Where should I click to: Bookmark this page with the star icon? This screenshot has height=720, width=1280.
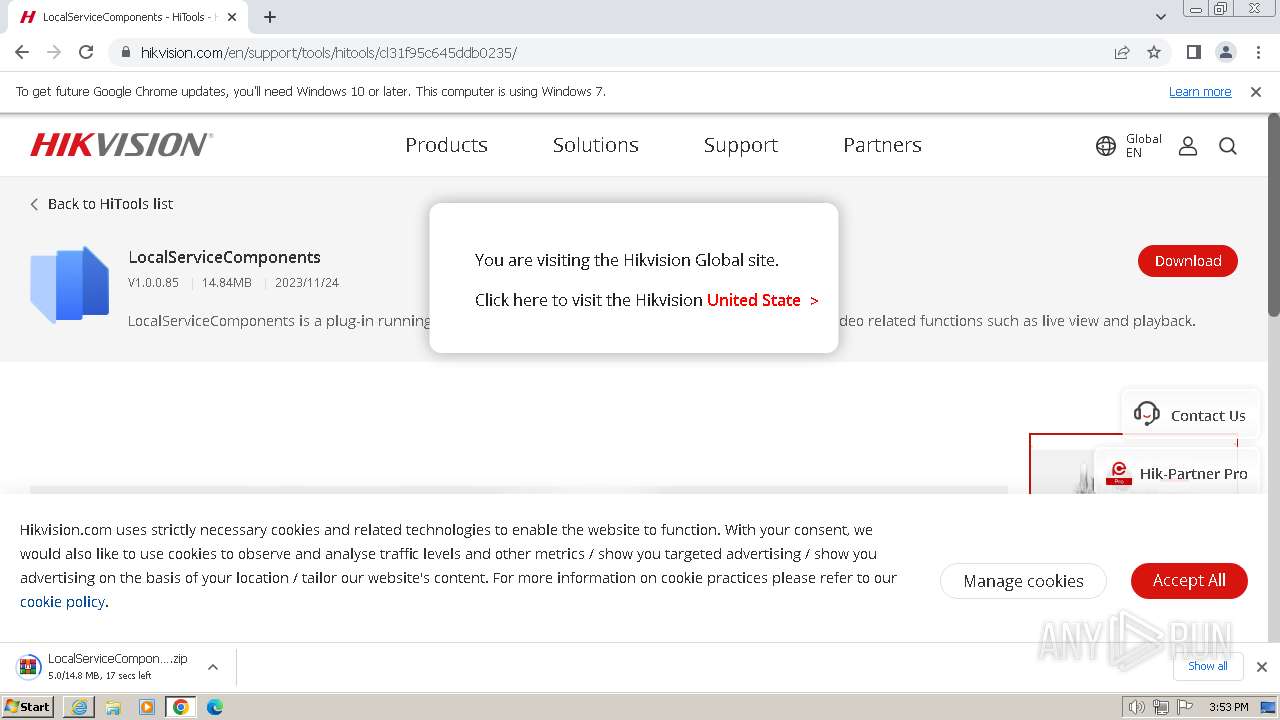pyautogui.click(x=1154, y=52)
